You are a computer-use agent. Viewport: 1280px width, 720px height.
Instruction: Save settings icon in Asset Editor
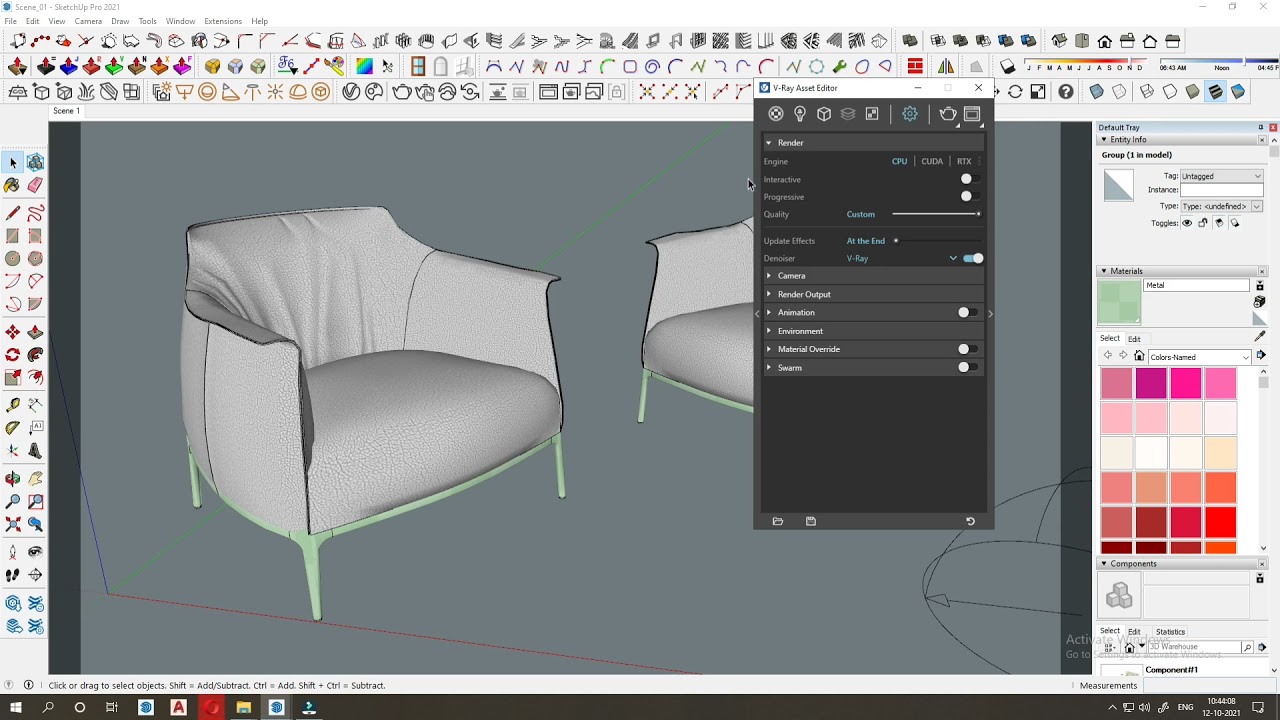811,521
